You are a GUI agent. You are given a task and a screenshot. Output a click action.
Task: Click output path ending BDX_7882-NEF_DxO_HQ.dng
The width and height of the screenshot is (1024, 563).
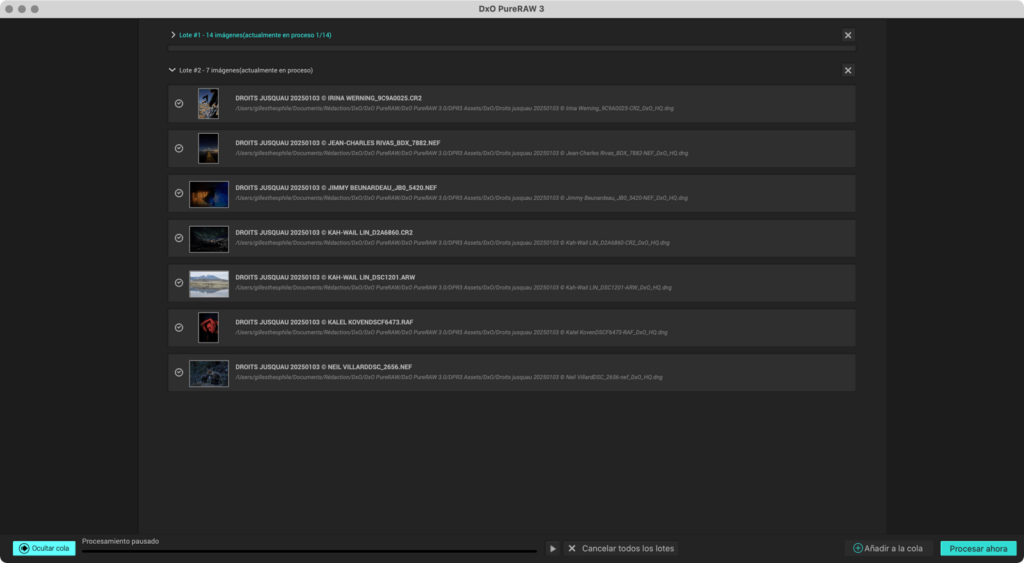[462, 153]
